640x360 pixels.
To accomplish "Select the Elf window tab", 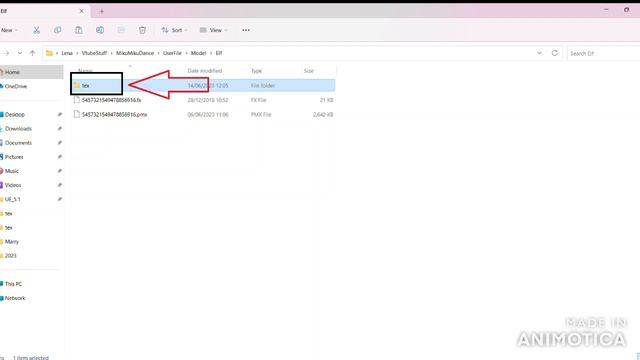I will 44,11.
